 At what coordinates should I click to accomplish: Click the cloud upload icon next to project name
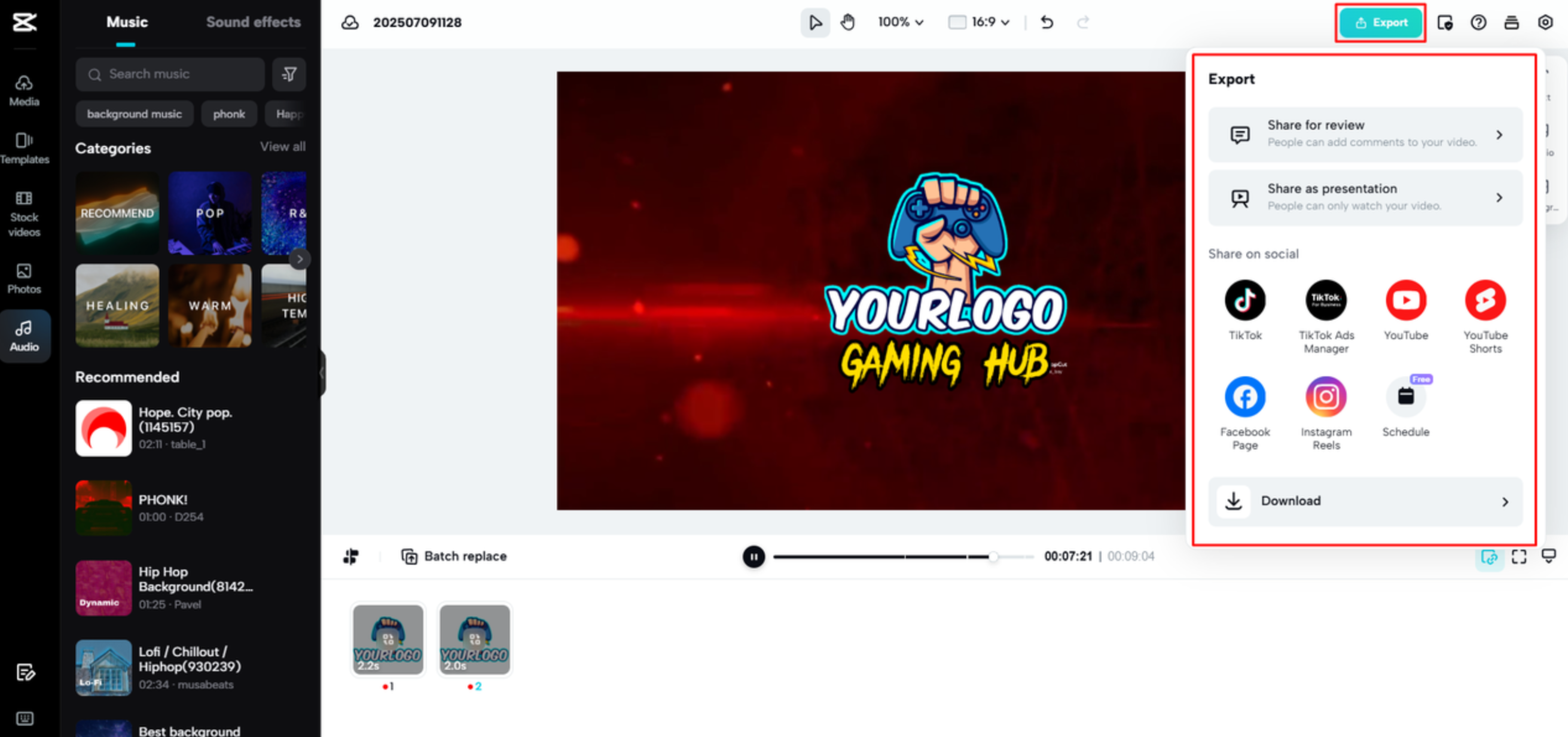click(x=352, y=23)
